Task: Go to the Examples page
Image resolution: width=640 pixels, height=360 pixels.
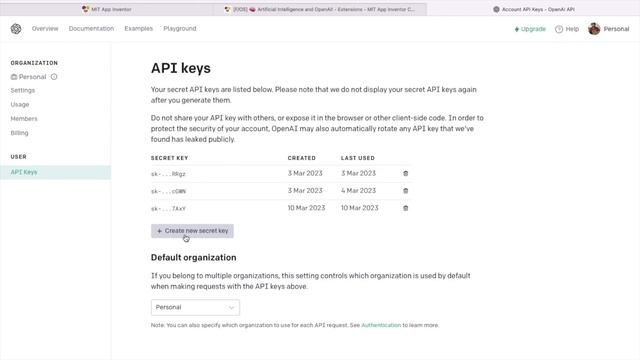Action: point(138,29)
